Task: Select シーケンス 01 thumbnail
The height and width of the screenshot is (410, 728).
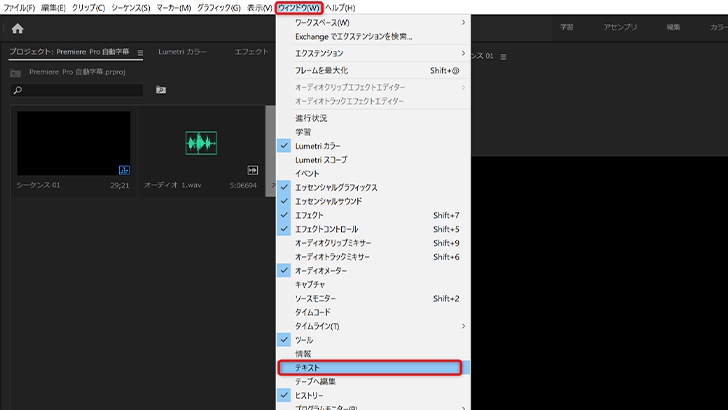Action: pos(74,143)
